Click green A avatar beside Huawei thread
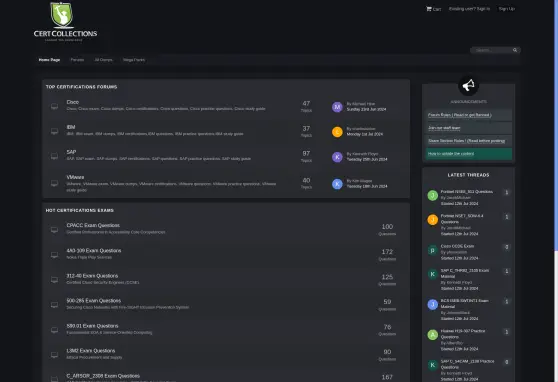Viewport: 558px width, 382px height. tap(432, 335)
